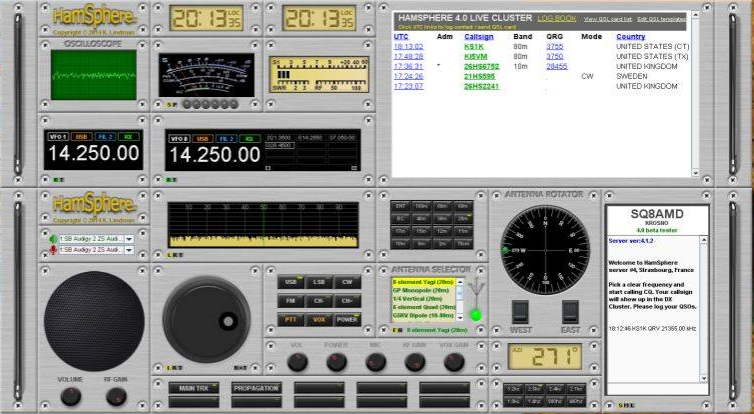754x414 pixels.
Task: Click the analog S-meter gauge
Action: coord(206,75)
